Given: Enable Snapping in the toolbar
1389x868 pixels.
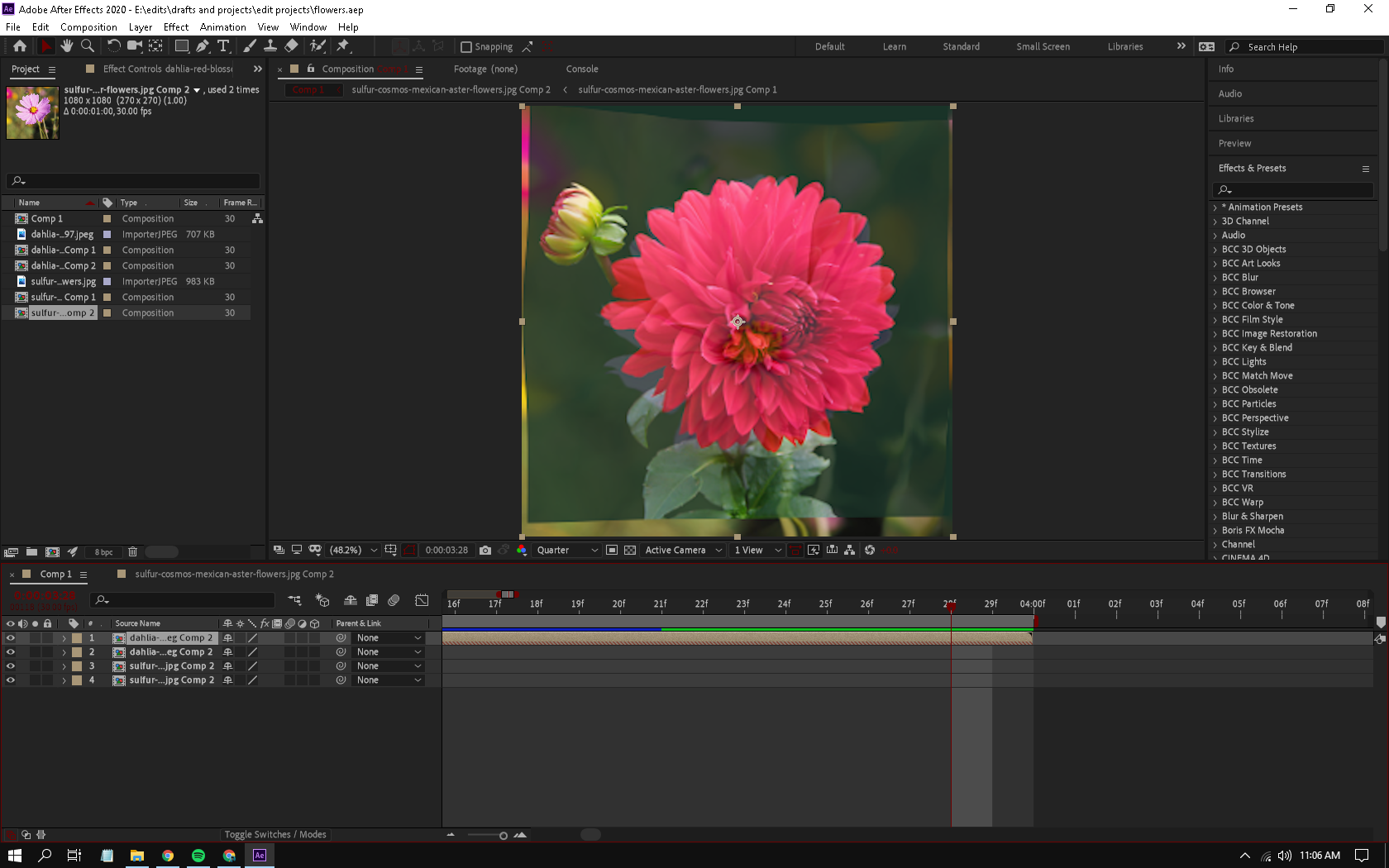Looking at the screenshot, I should click(x=467, y=46).
